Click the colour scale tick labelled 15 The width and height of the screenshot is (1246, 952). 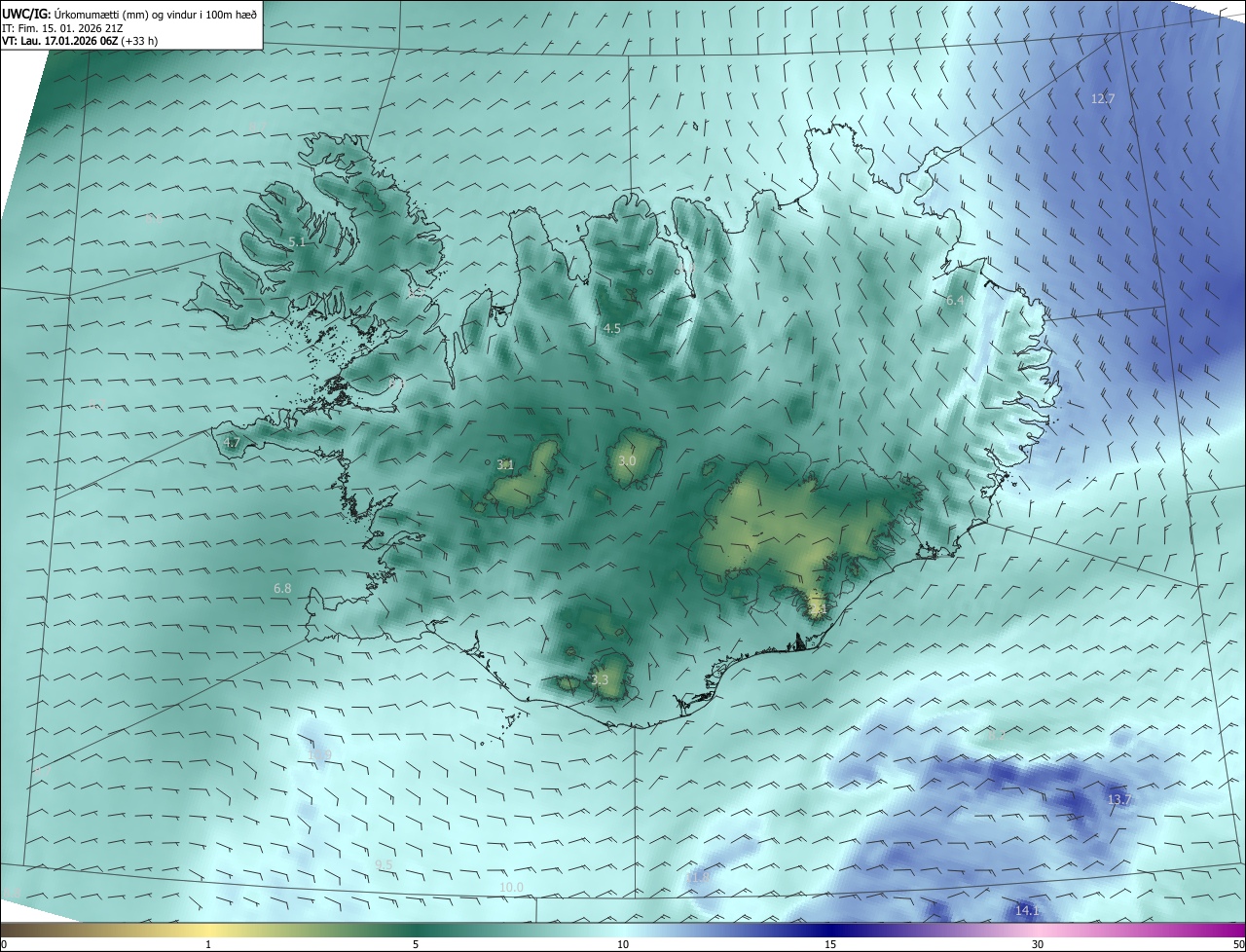coord(830,944)
